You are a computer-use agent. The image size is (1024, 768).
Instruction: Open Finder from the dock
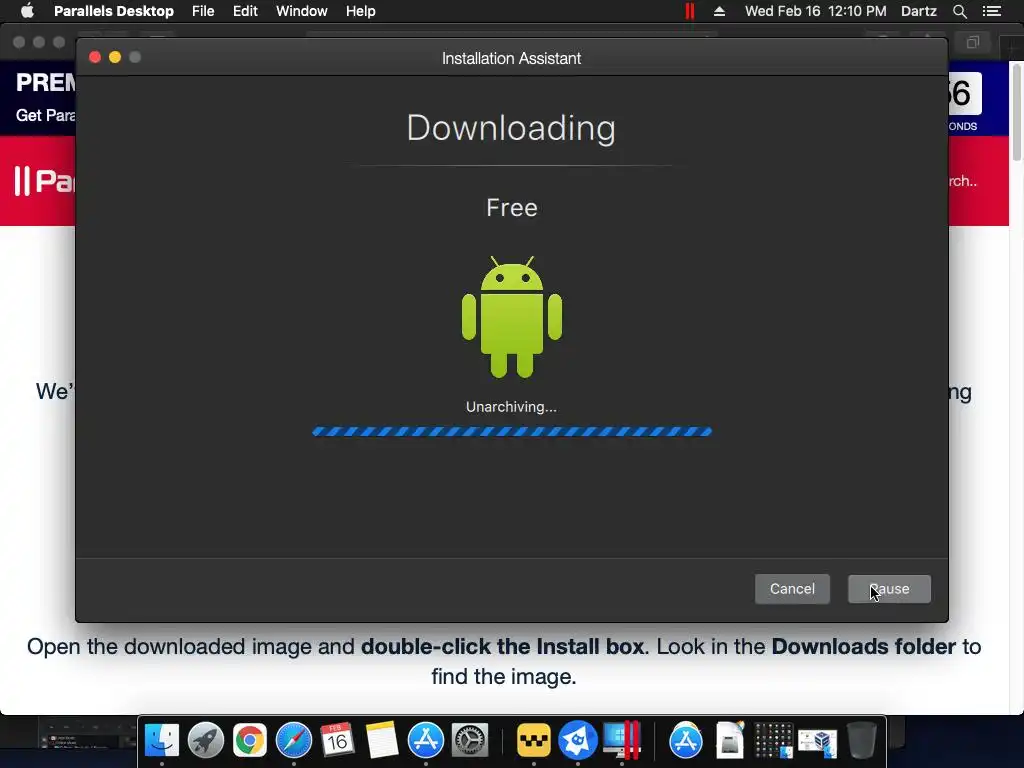click(161, 741)
